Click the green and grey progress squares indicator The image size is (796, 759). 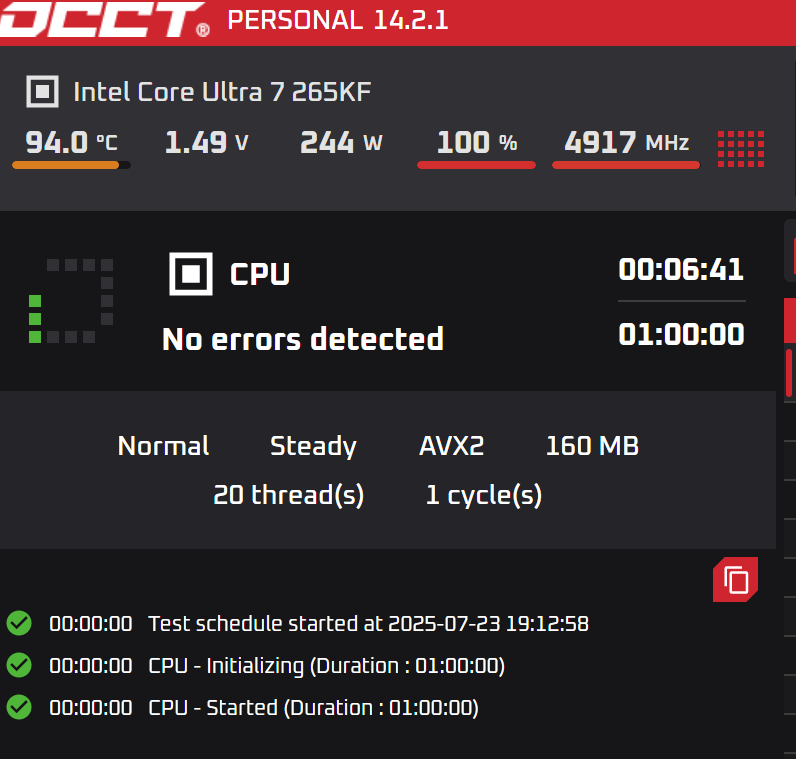click(x=71, y=301)
